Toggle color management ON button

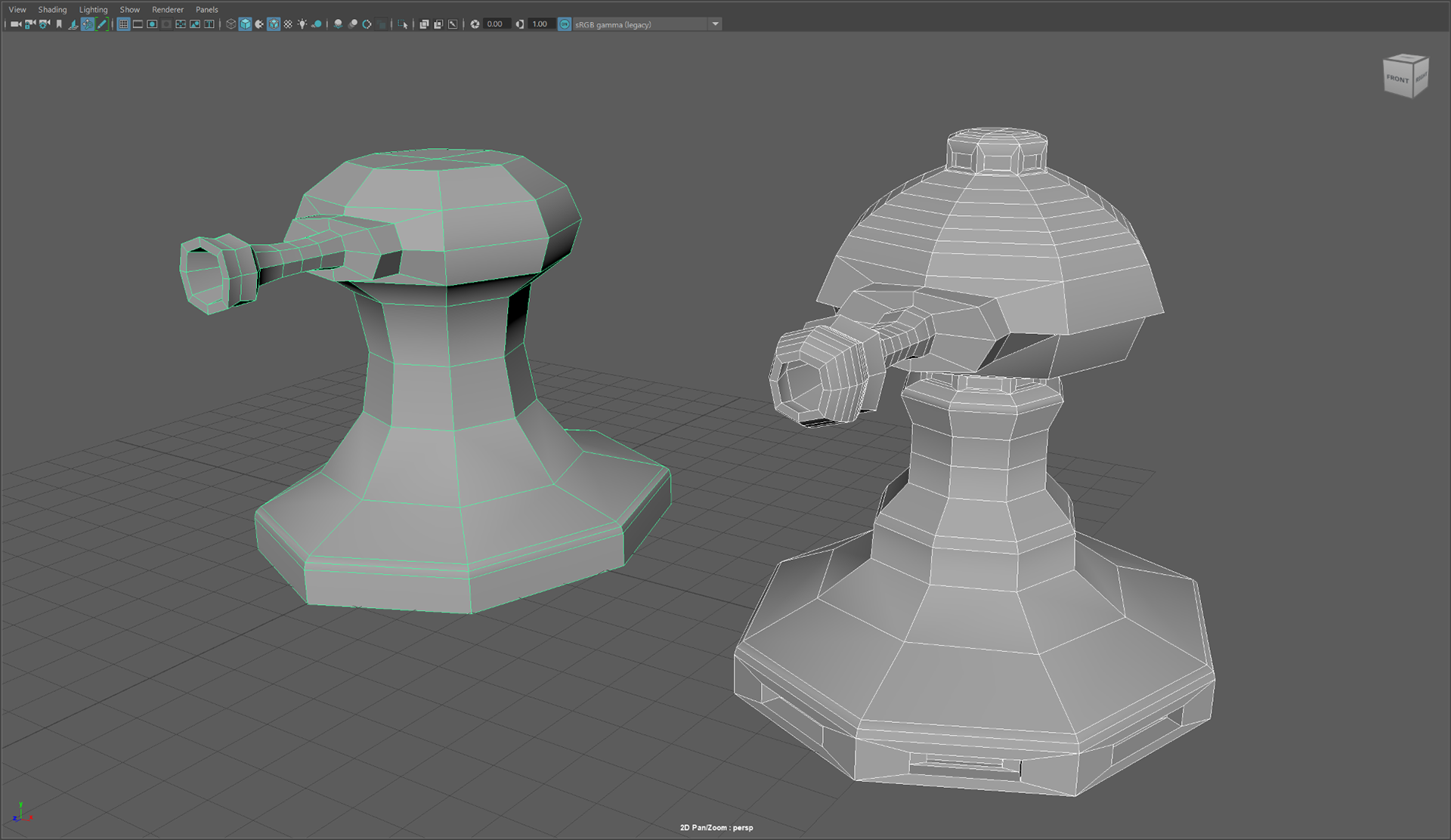(x=565, y=24)
